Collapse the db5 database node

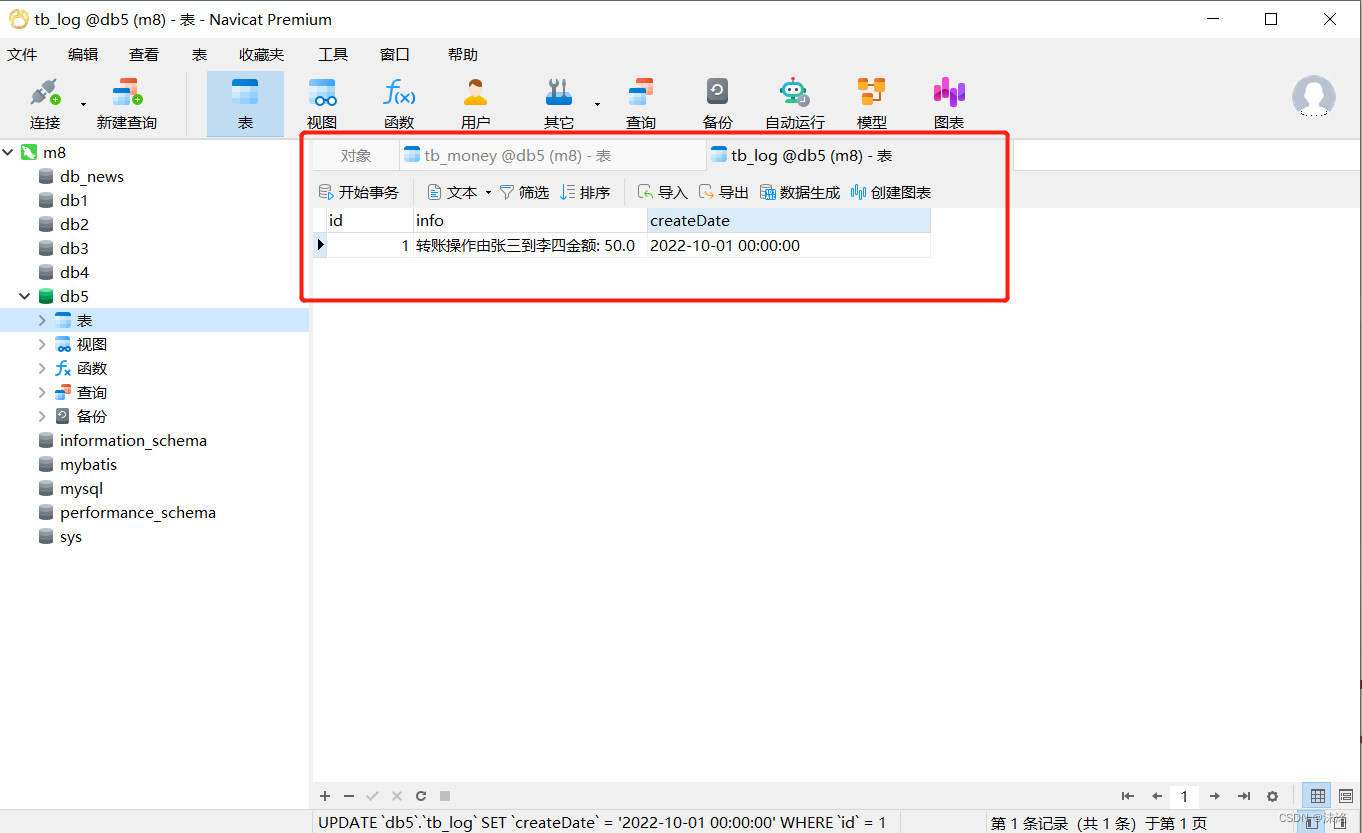[25, 296]
